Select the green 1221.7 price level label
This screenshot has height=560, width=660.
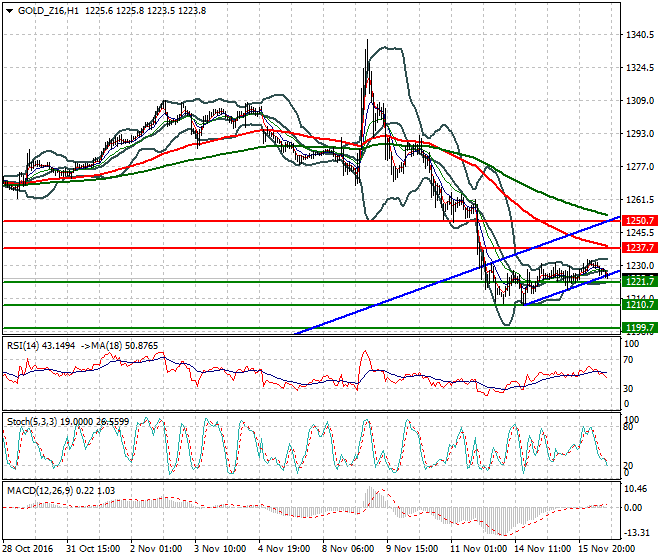click(640, 281)
